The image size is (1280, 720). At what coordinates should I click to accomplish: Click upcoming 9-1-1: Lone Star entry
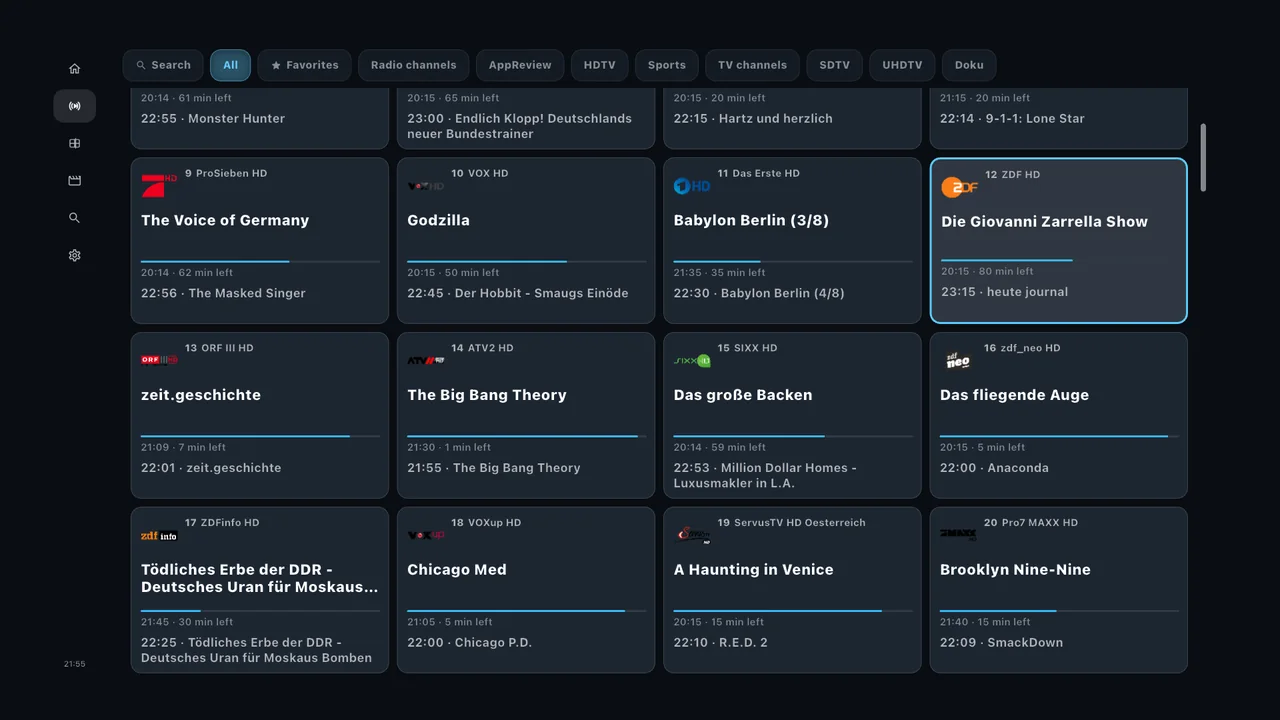1012,118
